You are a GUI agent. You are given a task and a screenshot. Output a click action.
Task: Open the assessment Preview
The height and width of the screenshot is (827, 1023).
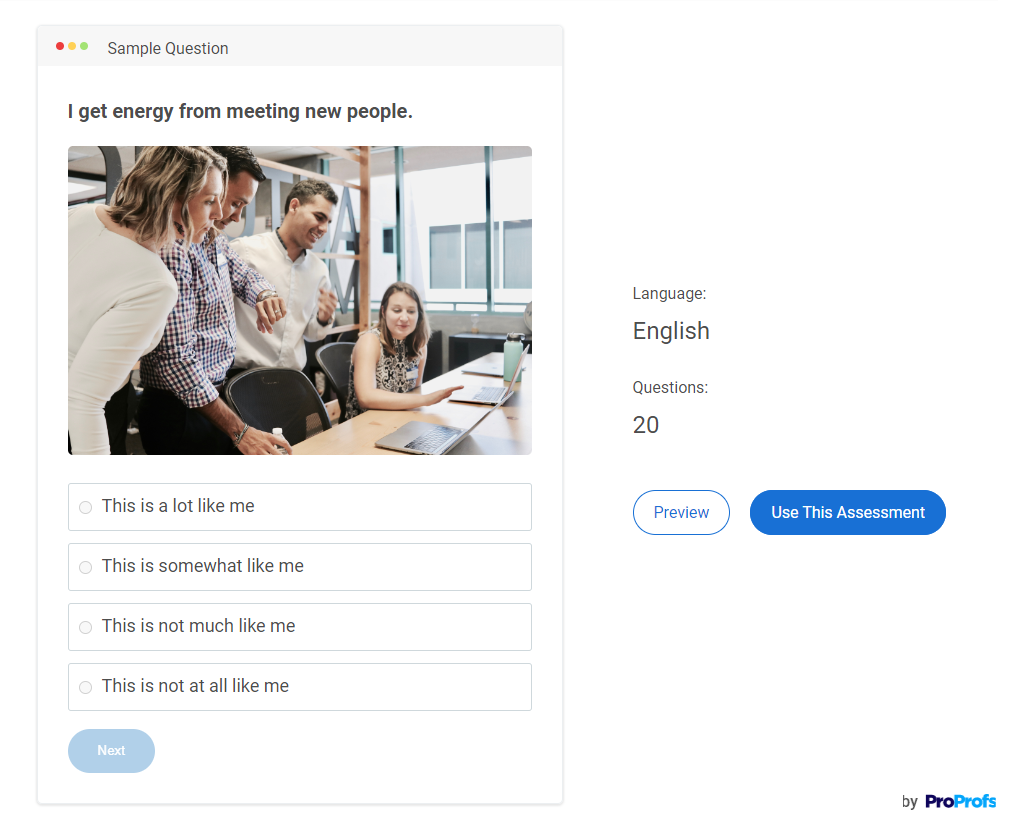point(681,512)
